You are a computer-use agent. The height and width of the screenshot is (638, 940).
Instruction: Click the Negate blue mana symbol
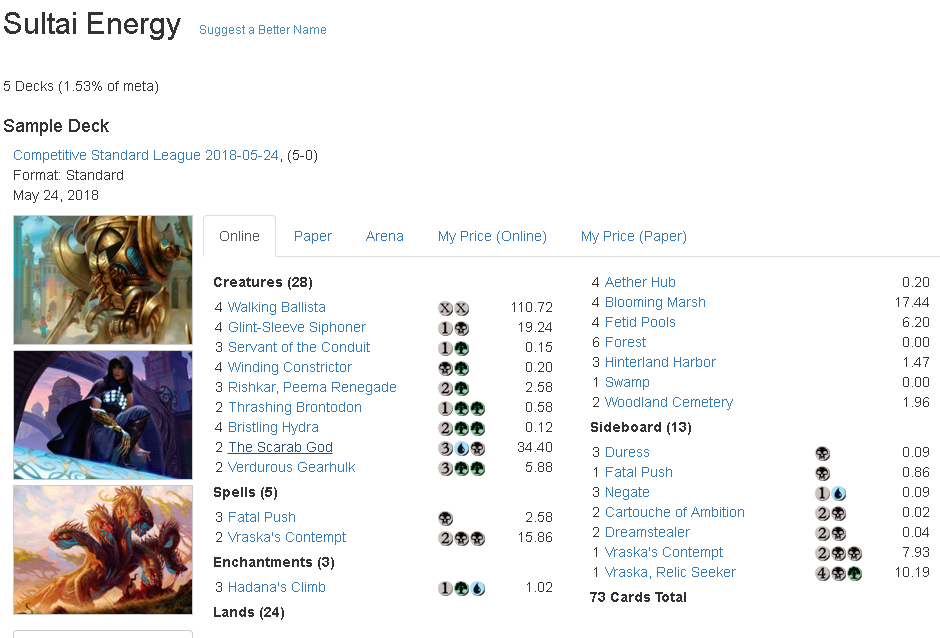839,493
